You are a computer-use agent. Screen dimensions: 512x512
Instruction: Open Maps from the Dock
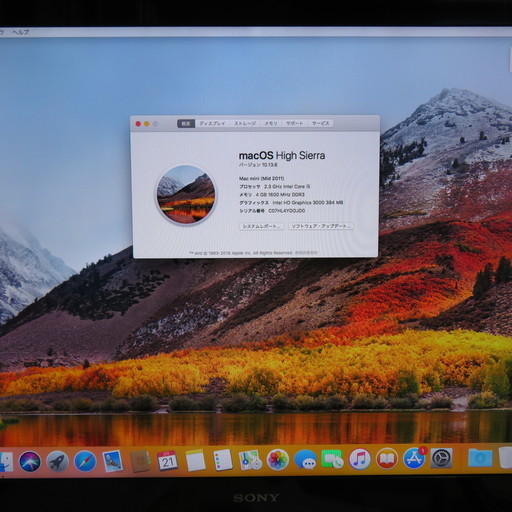coord(250,460)
